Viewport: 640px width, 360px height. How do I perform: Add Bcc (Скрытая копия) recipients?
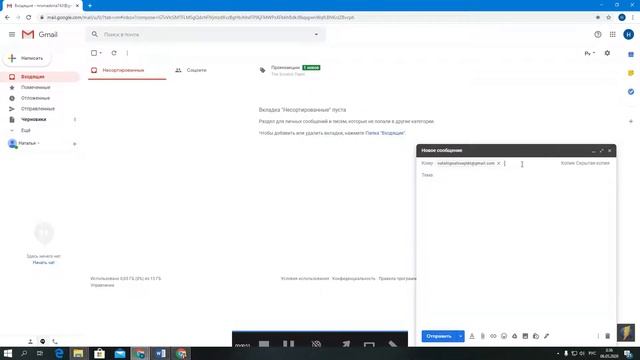point(593,163)
